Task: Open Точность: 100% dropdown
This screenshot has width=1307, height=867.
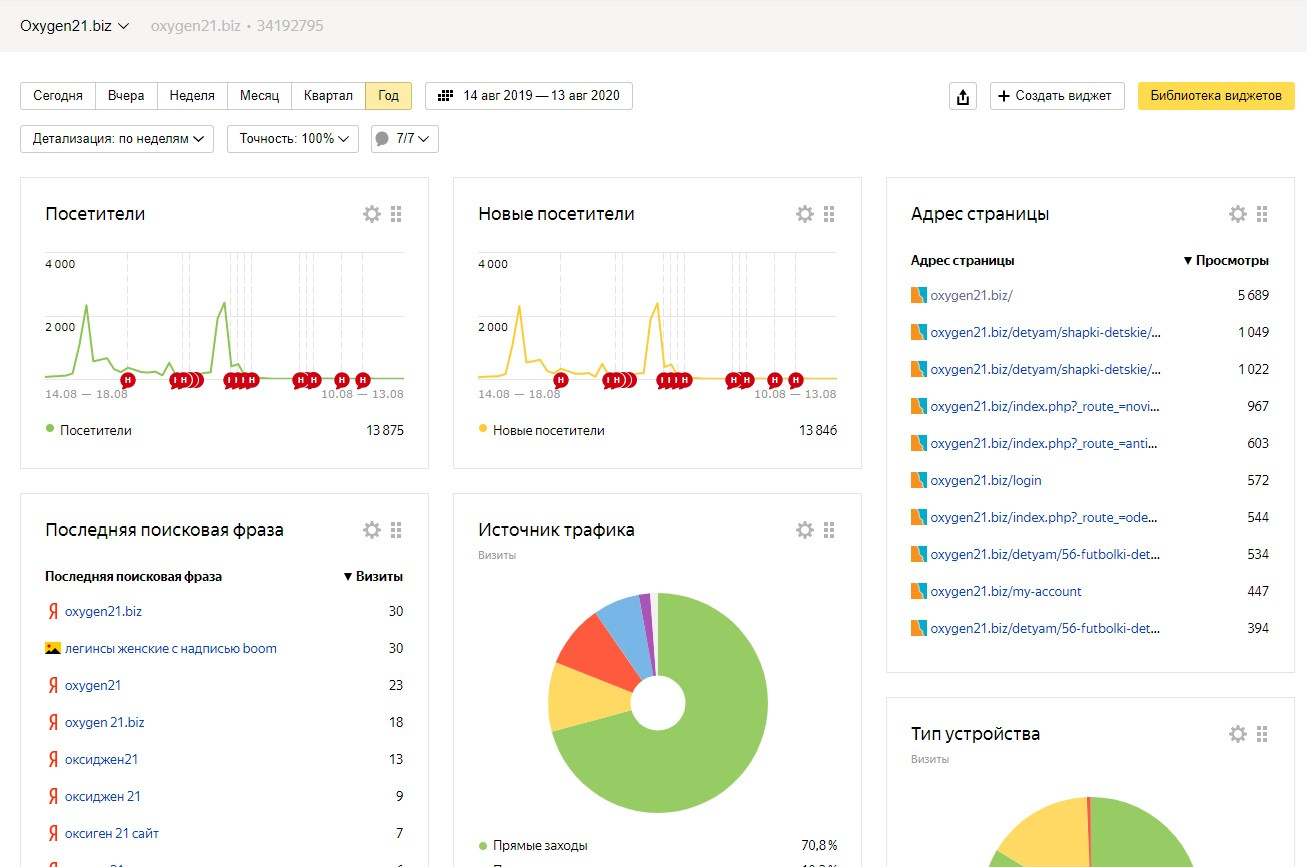Action: pyautogui.click(x=293, y=139)
